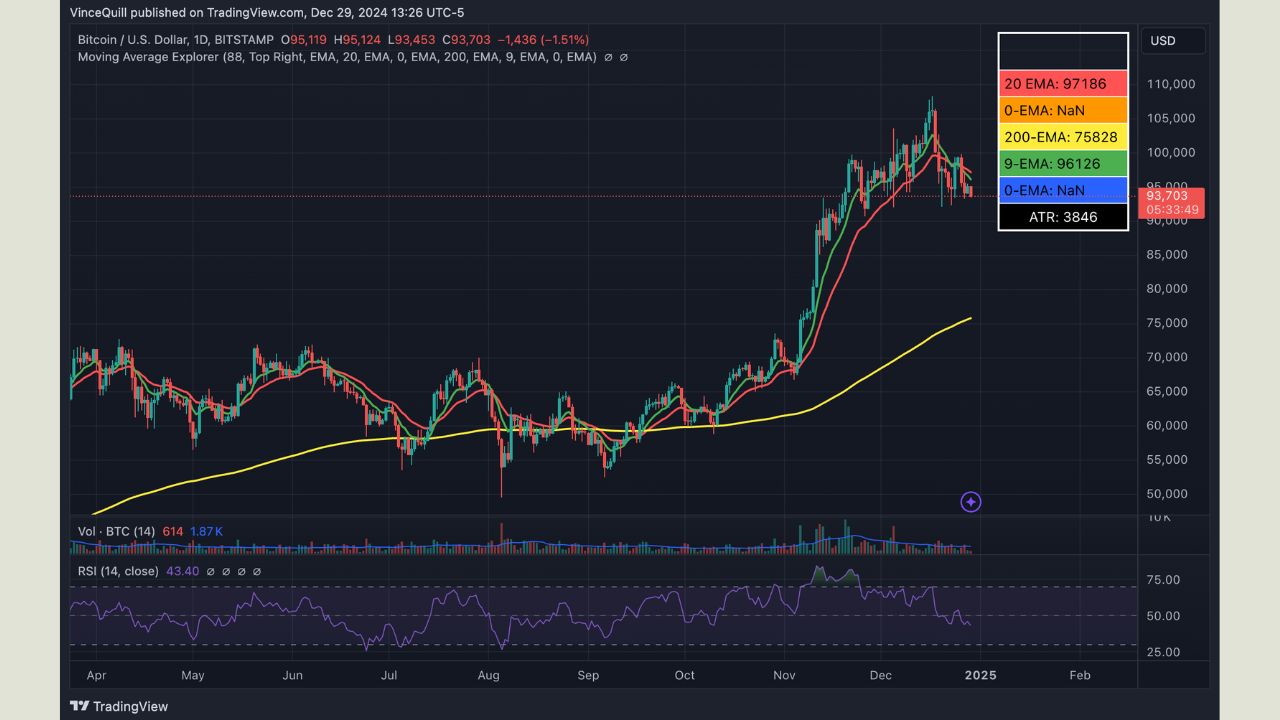Click the 65,000 price axis label
Screen dimensions: 1280x720
coord(1166,391)
